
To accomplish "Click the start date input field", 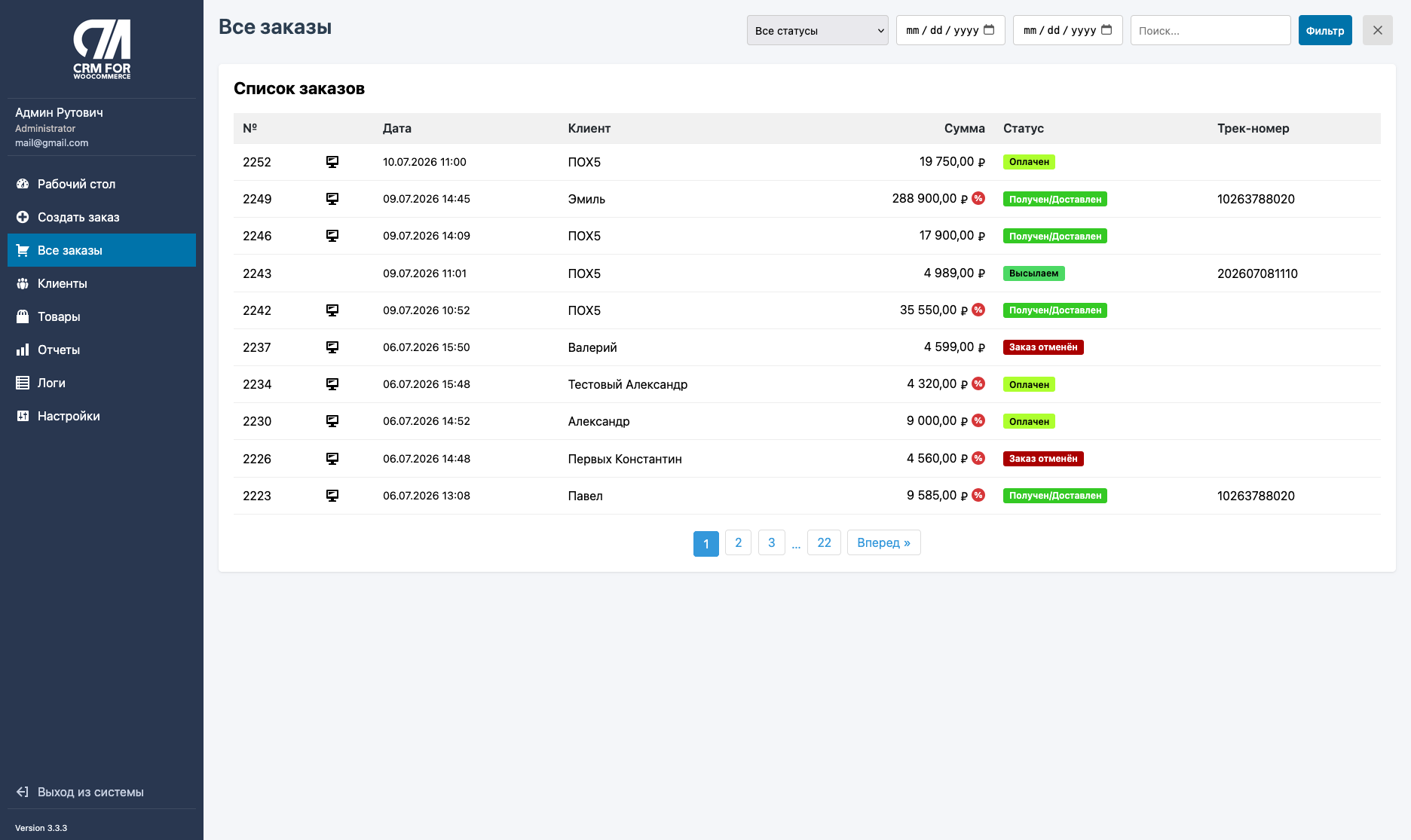I will click(950, 30).
